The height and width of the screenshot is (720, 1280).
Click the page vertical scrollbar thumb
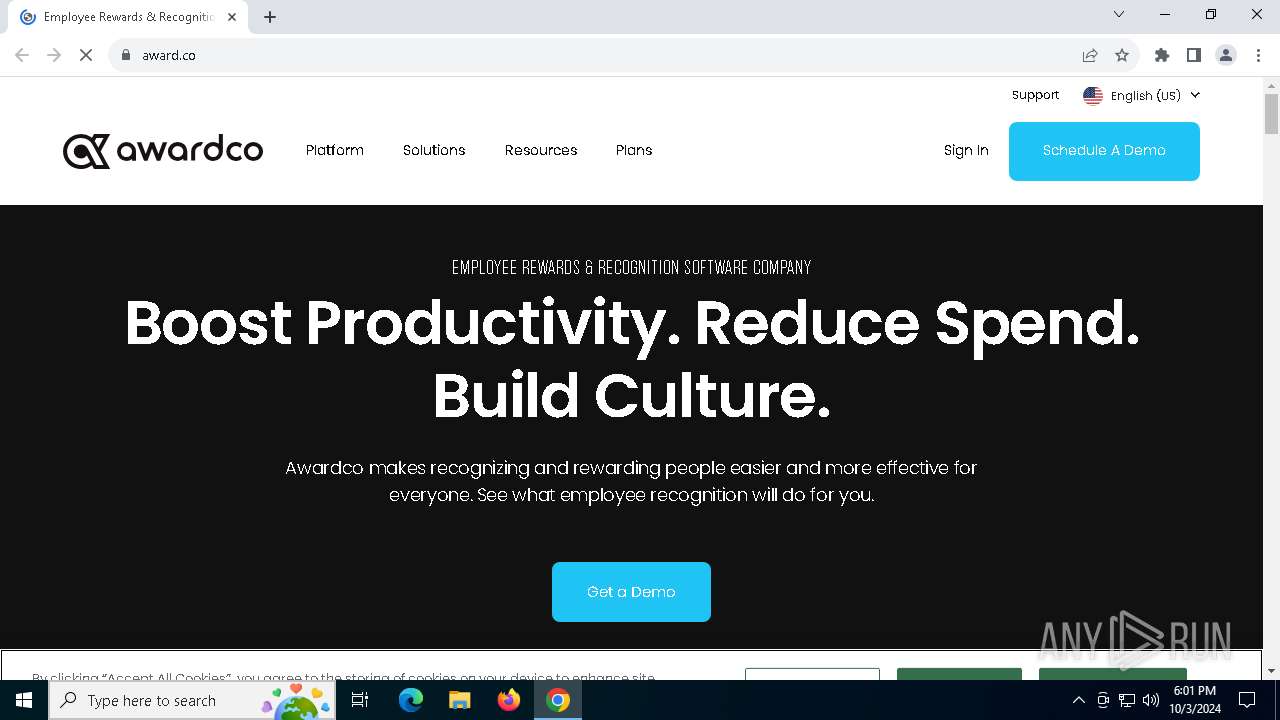(1271, 113)
